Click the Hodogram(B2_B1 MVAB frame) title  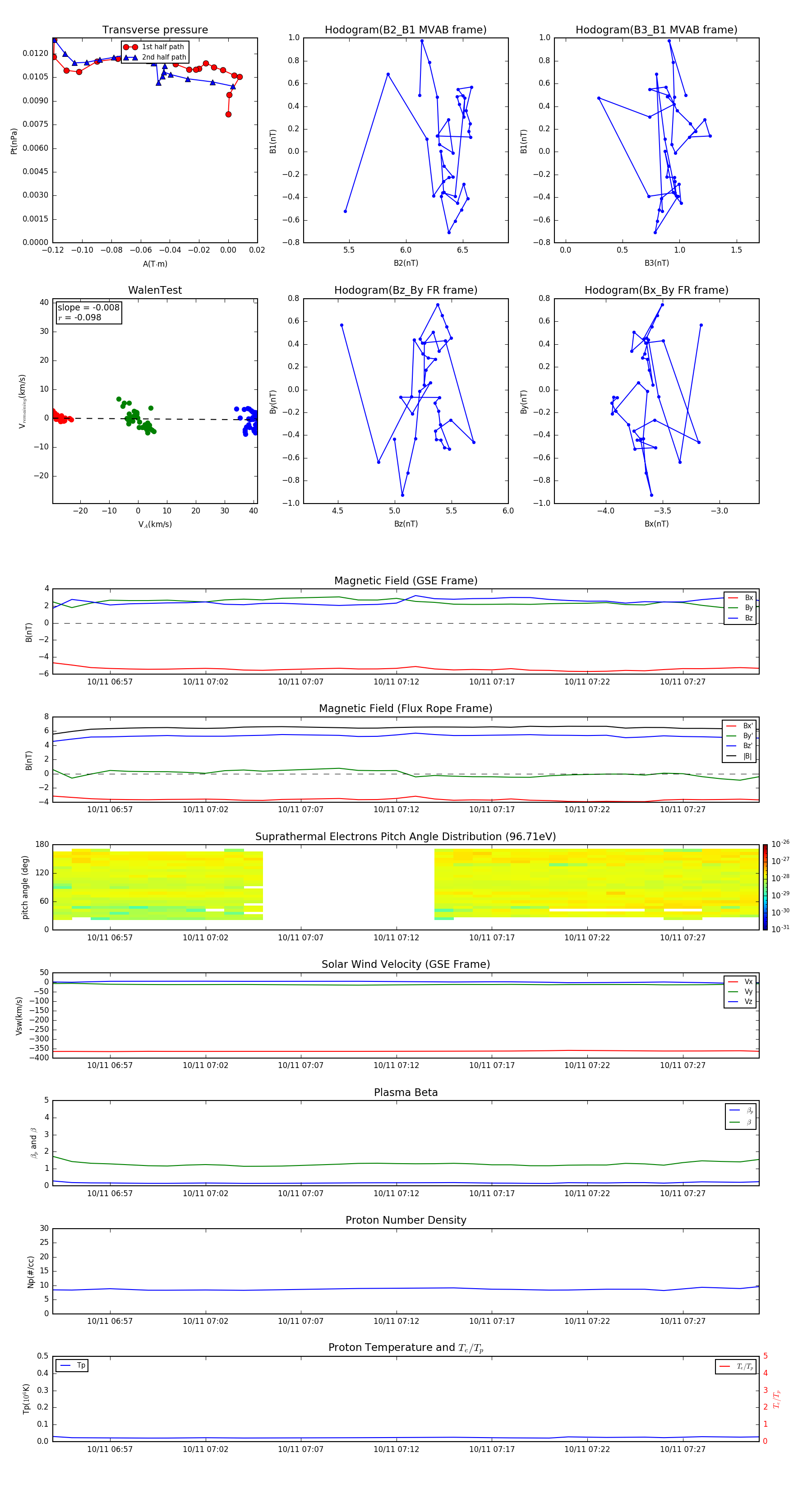[406, 30]
